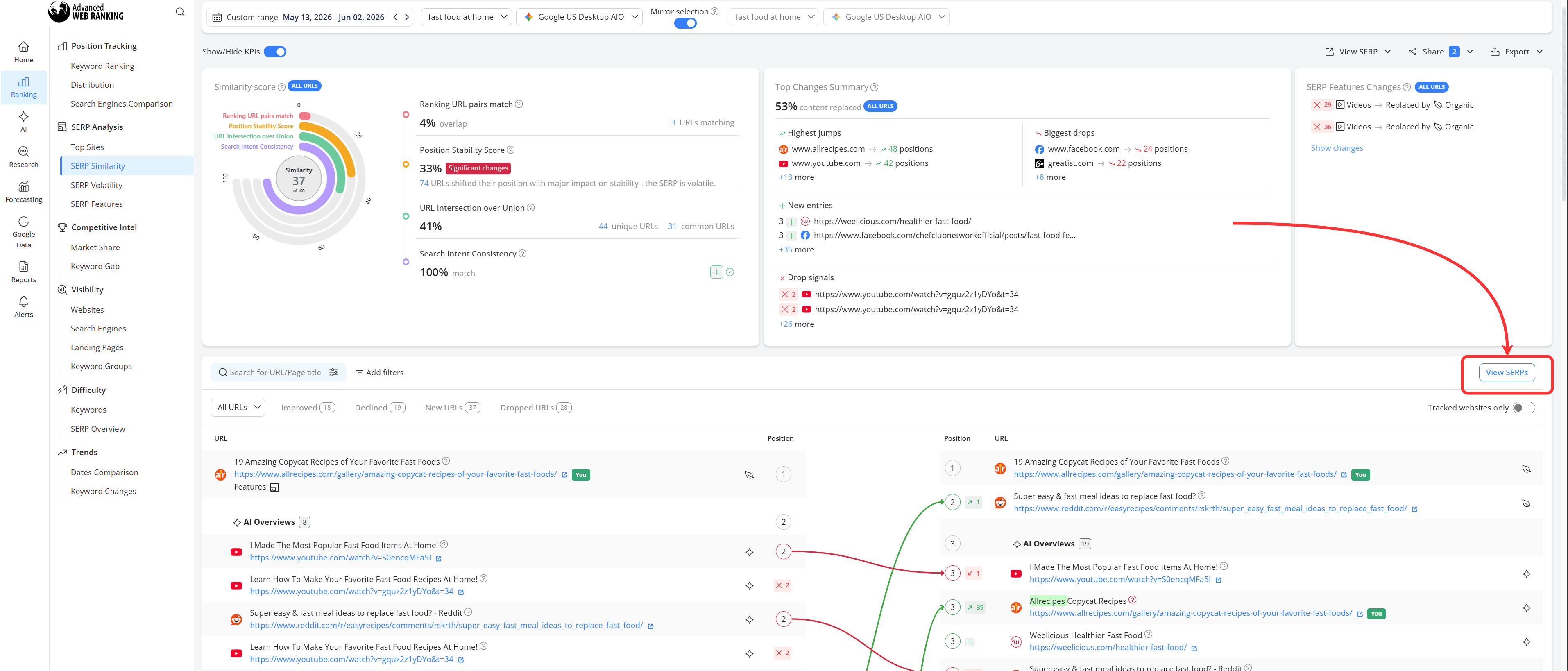The width and height of the screenshot is (1568, 671).
Task: Enable Tracked websites only switch
Action: click(1524, 408)
